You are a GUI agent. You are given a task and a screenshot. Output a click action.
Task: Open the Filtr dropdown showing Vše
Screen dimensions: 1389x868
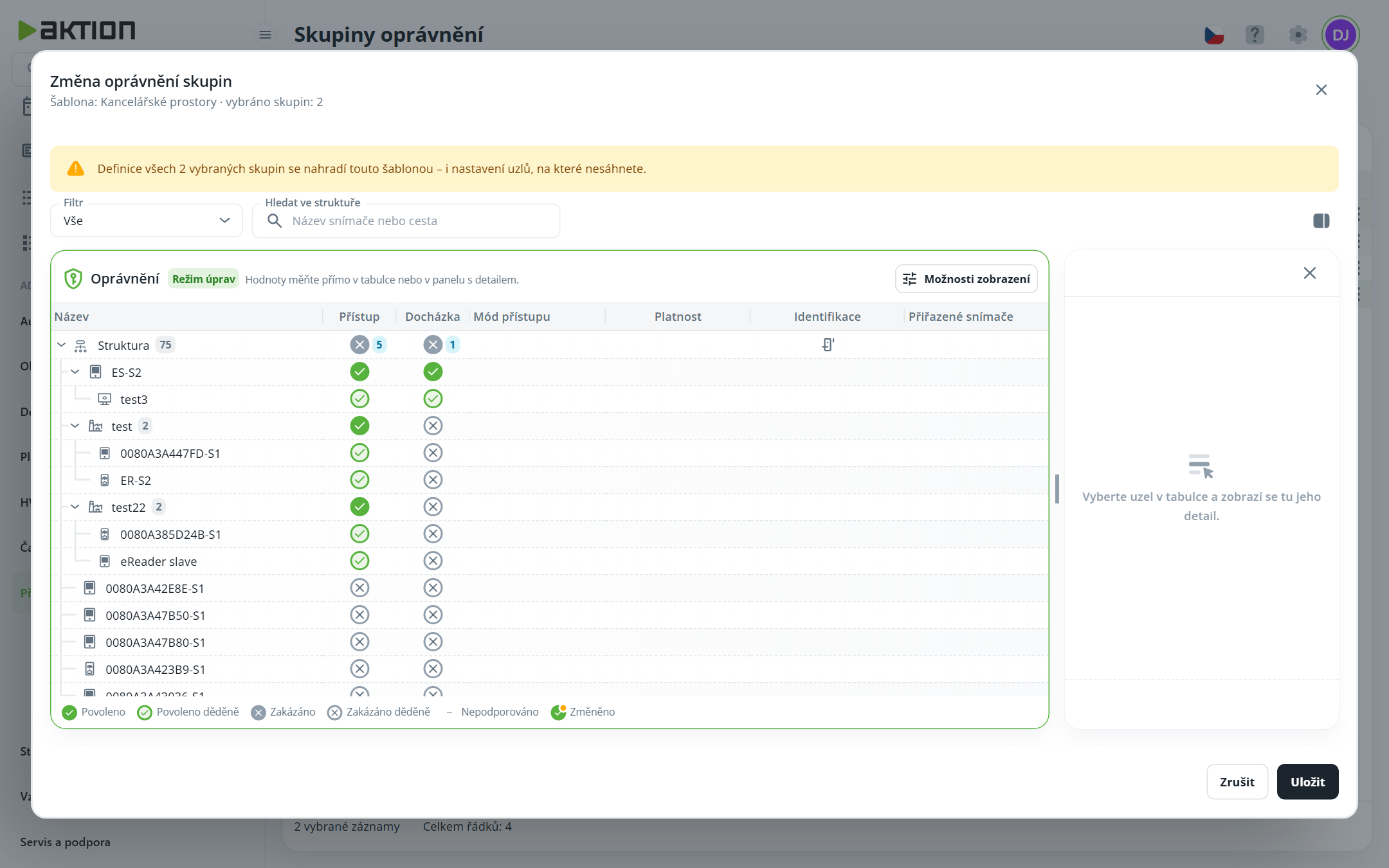147,221
